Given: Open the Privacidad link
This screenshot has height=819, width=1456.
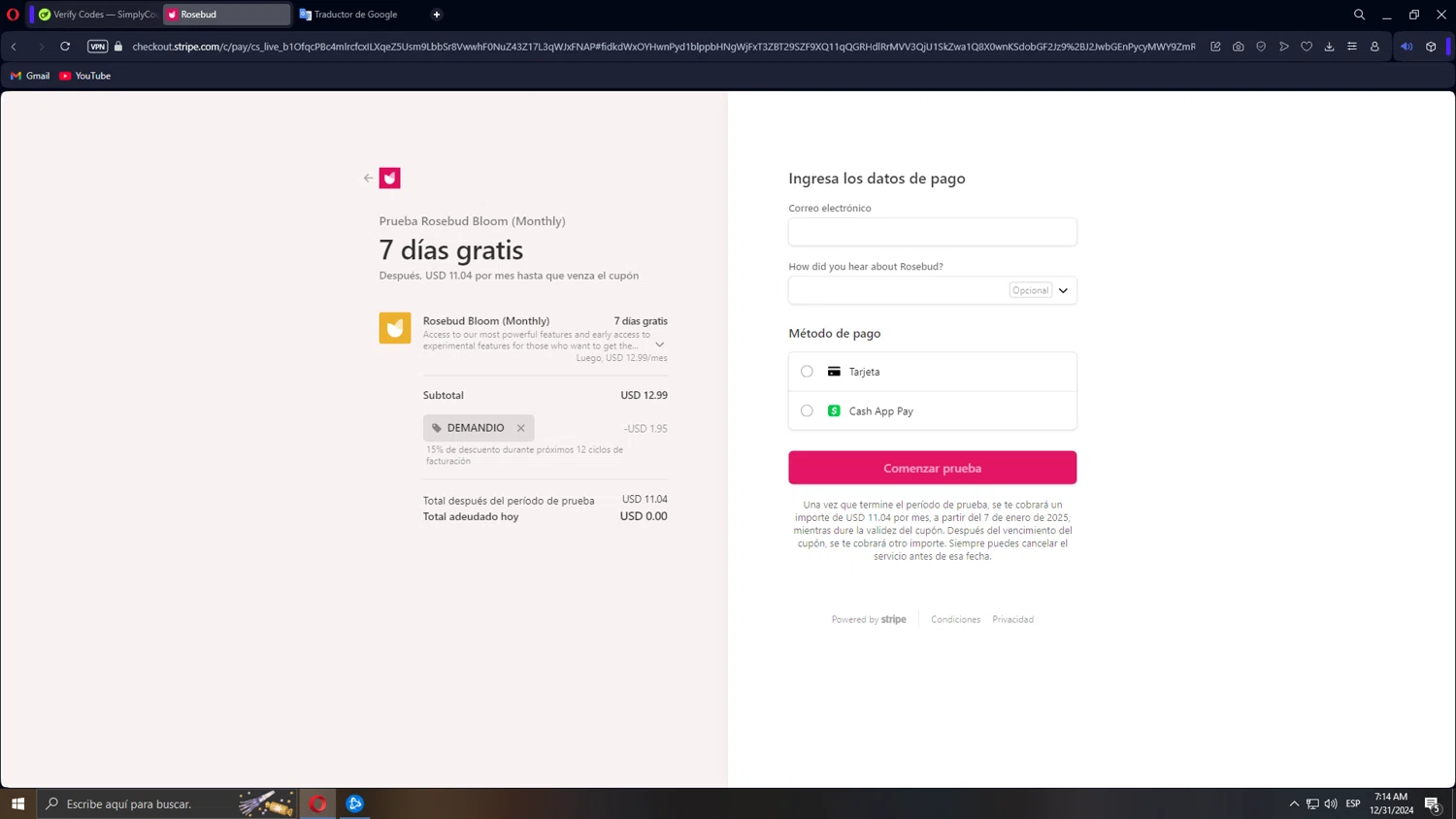Looking at the screenshot, I should click(x=1012, y=619).
